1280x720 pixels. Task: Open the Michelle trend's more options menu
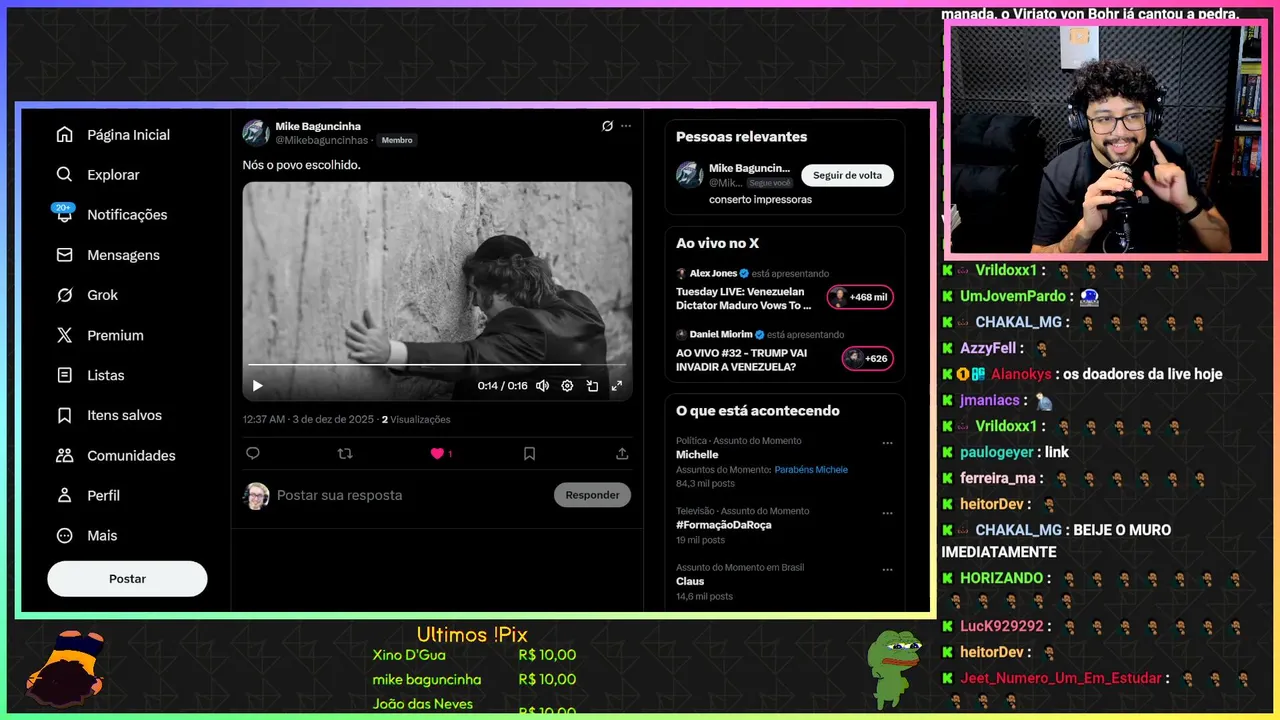(887, 443)
